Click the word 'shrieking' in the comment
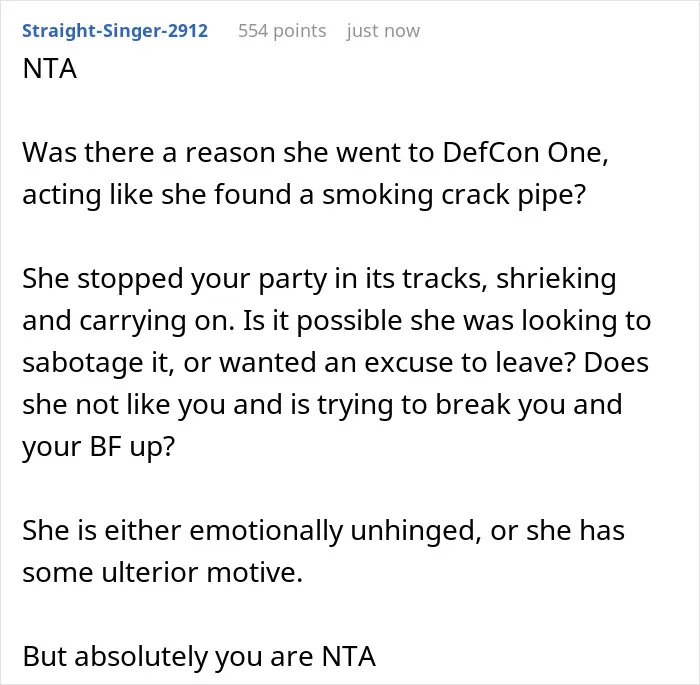The width and height of the screenshot is (700, 685). [556, 279]
